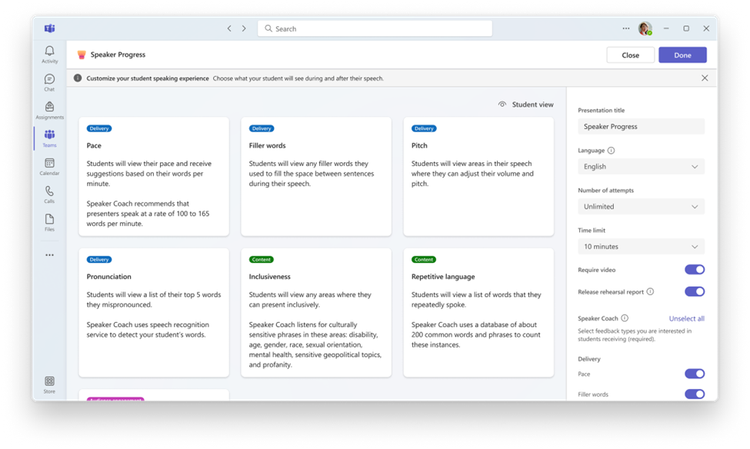
Task: Toggle the Require video switch
Action: tap(695, 270)
